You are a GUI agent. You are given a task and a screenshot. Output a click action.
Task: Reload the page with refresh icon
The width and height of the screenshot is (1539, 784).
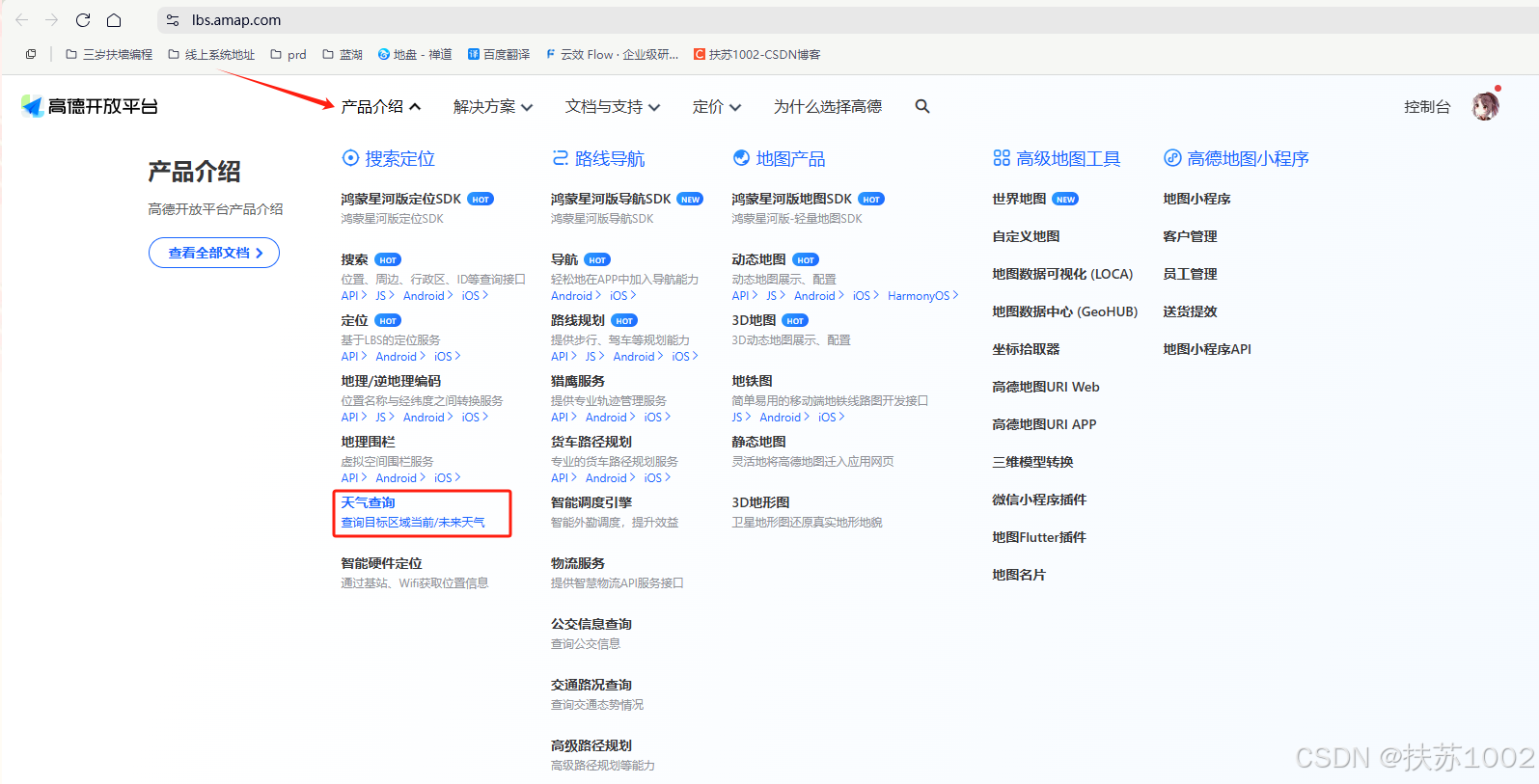tap(83, 19)
